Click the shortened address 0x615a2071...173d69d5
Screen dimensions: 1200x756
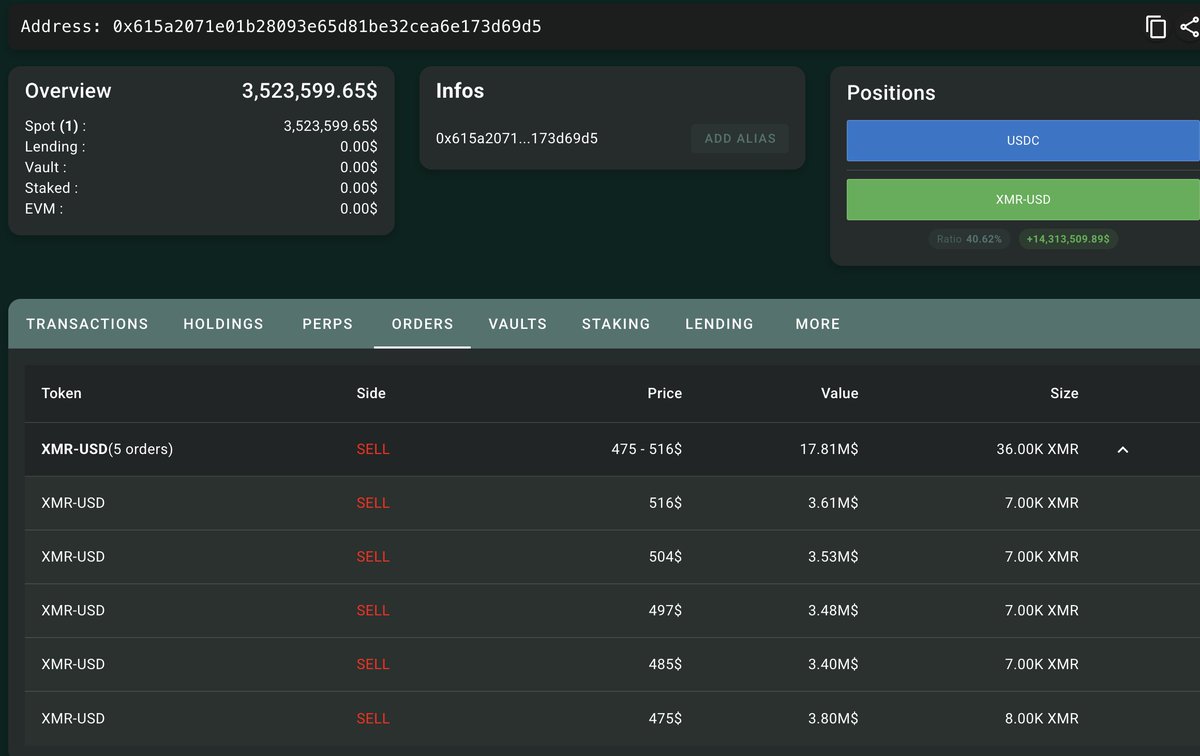517,139
